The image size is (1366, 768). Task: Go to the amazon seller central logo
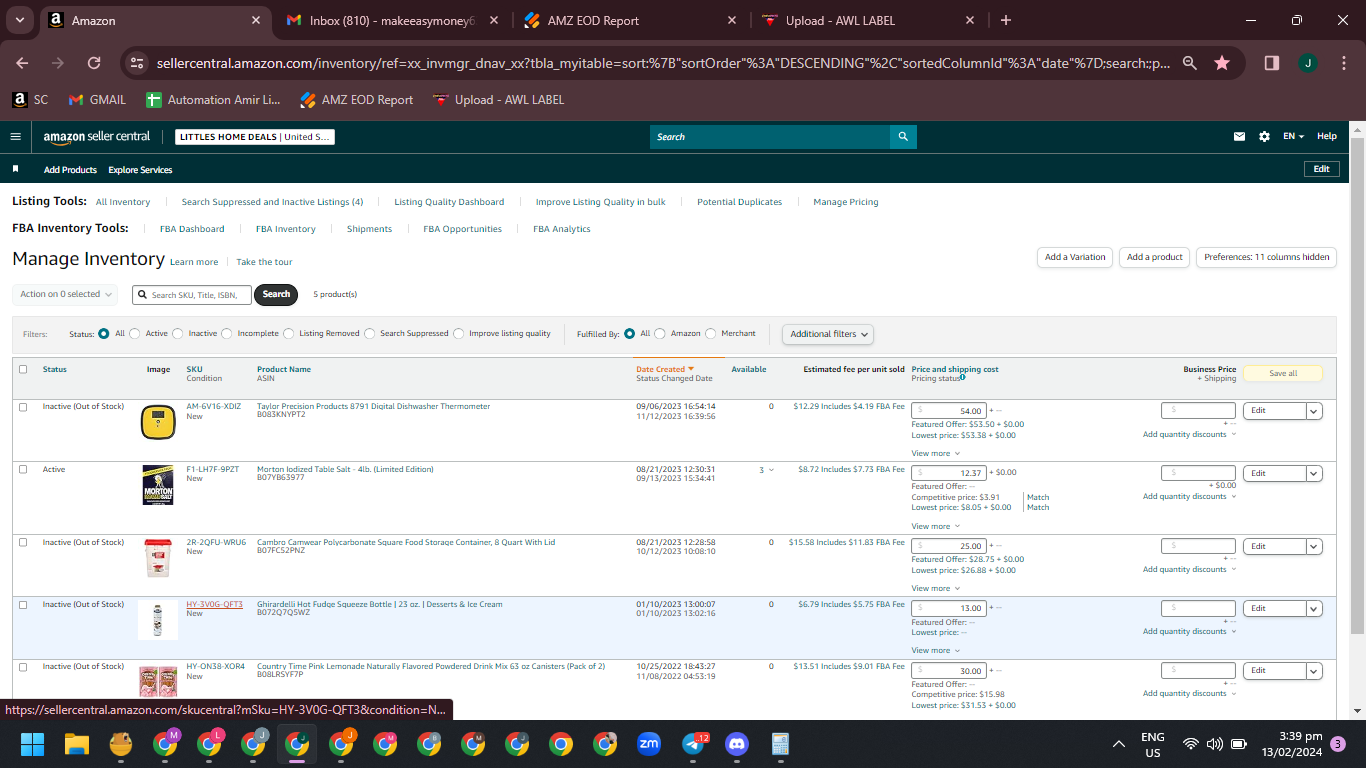click(96, 137)
